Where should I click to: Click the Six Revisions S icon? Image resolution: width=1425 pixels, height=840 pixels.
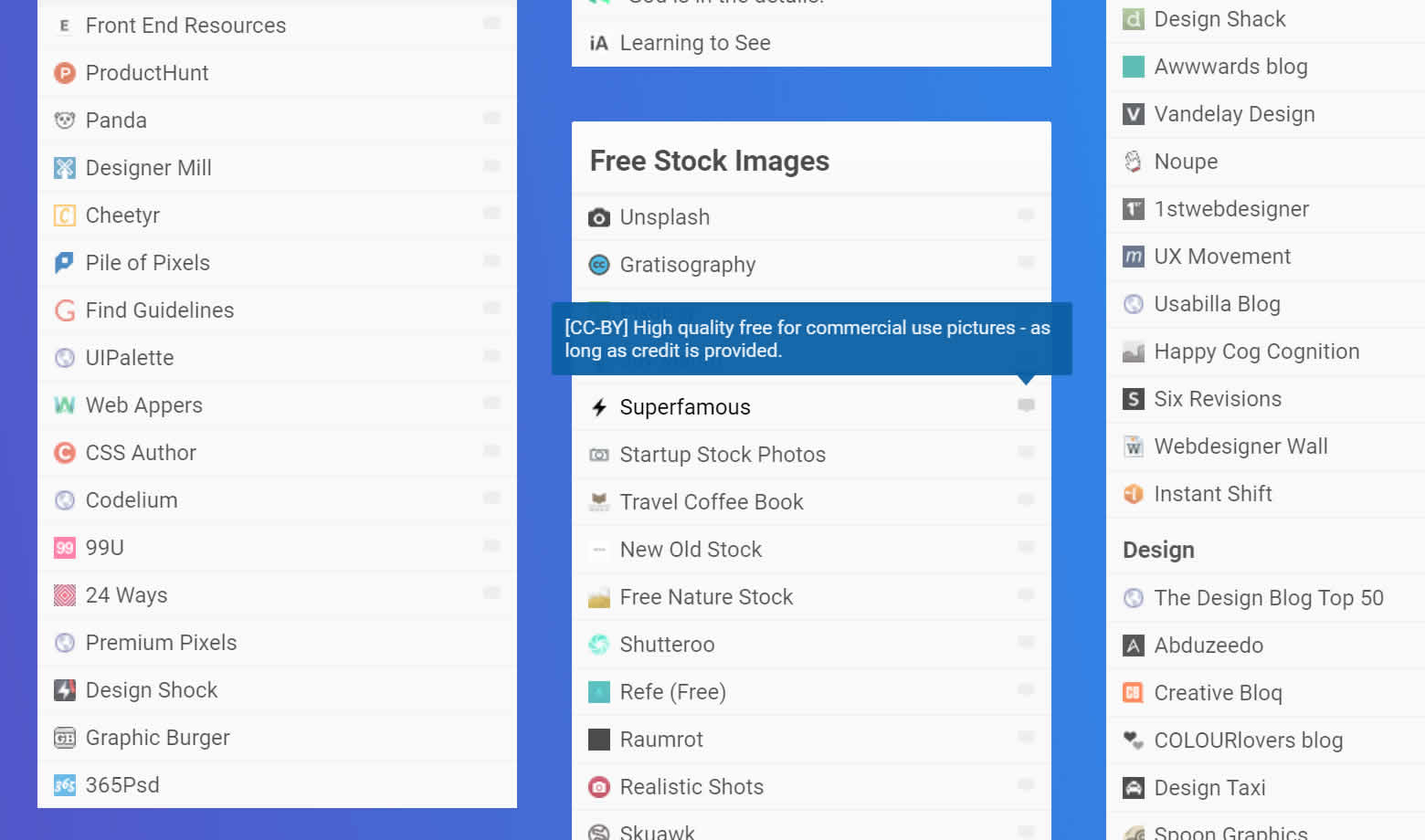click(x=1133, y=399)
